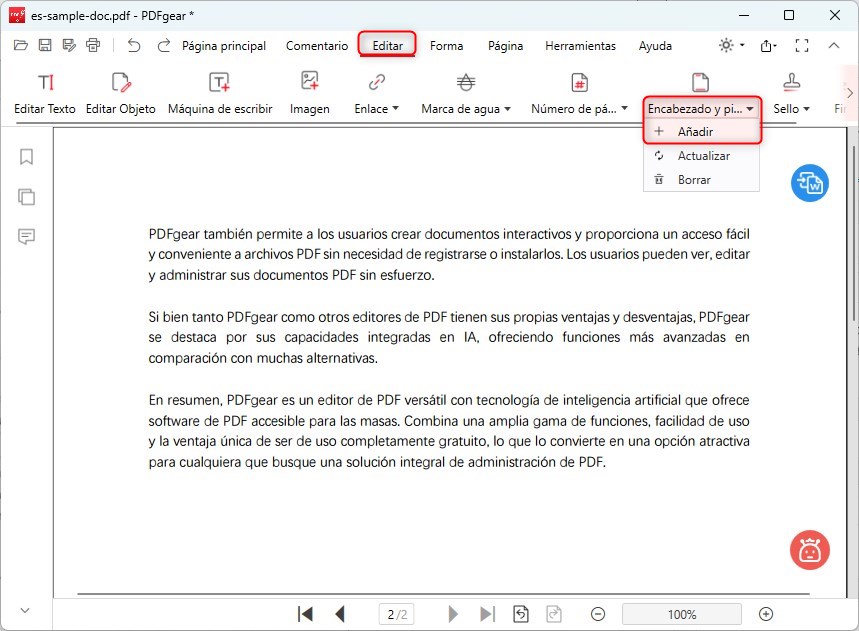Image resolution: width=859 pixels, height=631 pixels.
Task: Click the 100% zoom level field
Action: coord(682,615)
